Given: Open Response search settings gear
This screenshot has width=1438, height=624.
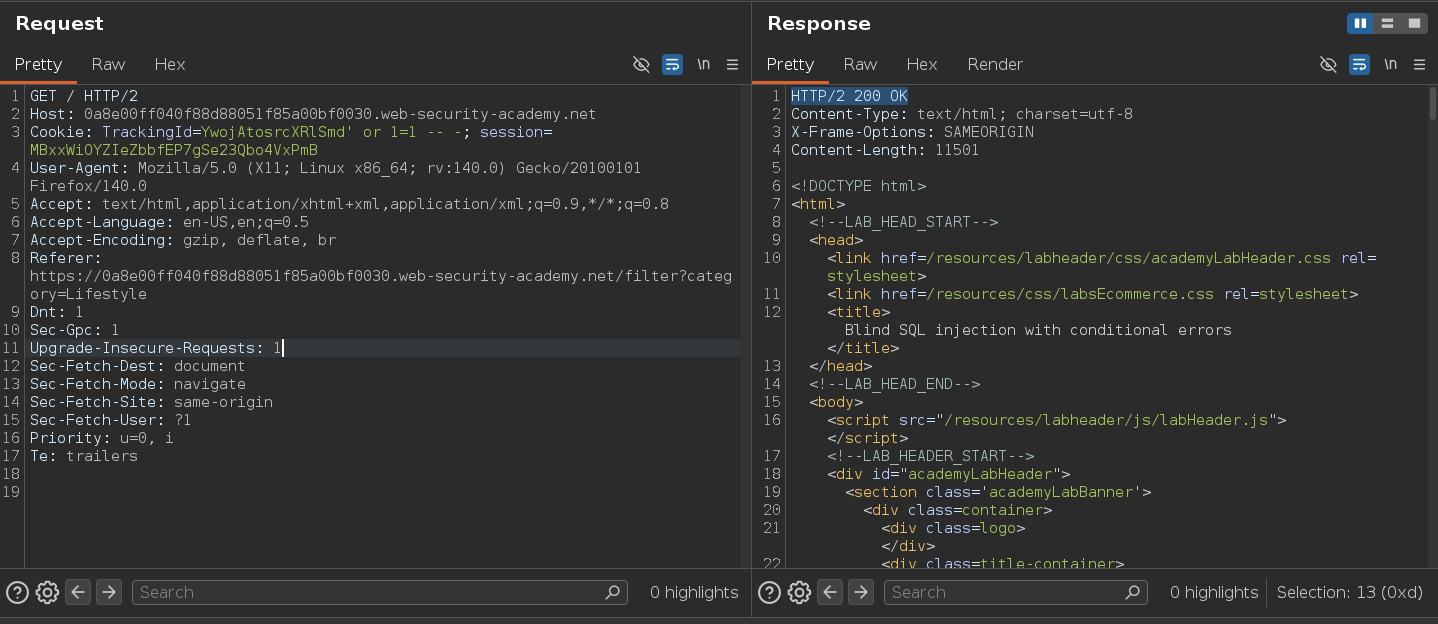Looking at the screenshot, I should [x=799, y=592].
